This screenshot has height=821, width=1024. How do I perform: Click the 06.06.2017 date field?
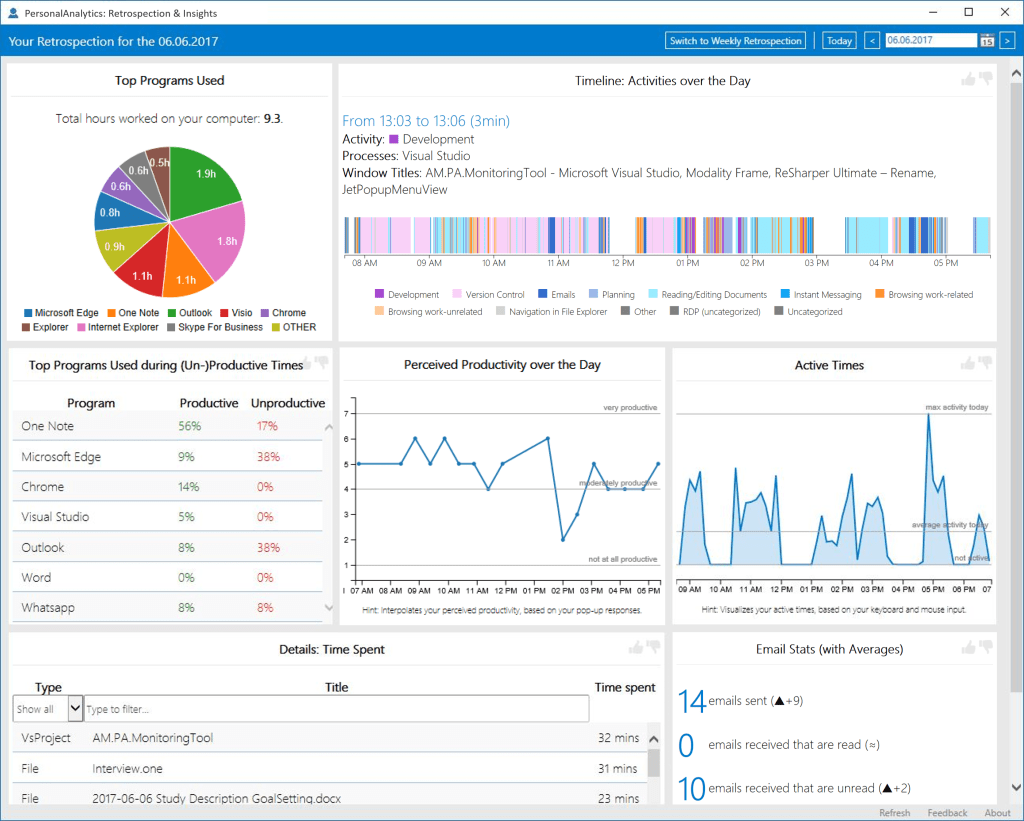point(931,40)
